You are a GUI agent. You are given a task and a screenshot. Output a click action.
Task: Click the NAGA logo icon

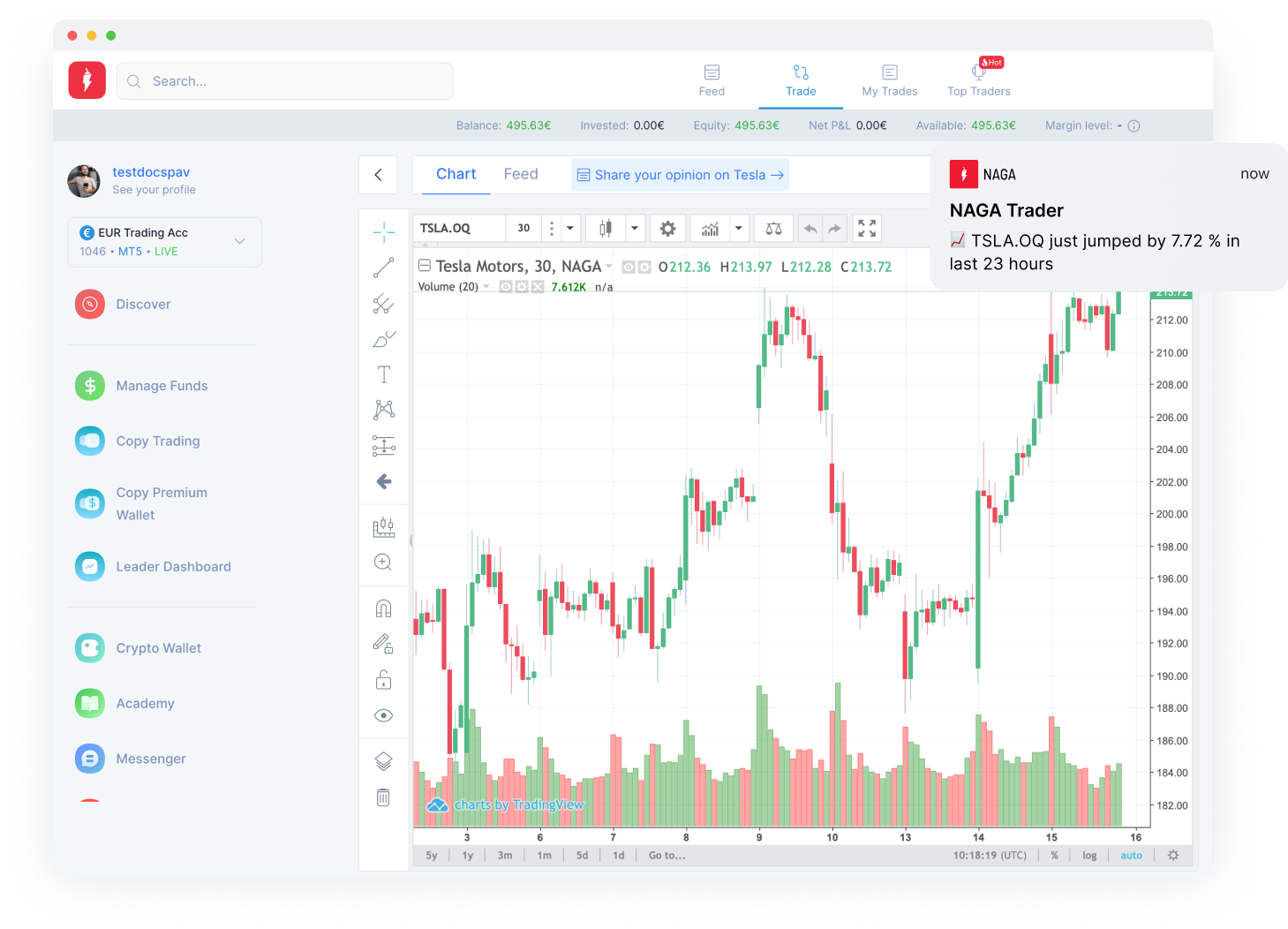click(87, 80)
